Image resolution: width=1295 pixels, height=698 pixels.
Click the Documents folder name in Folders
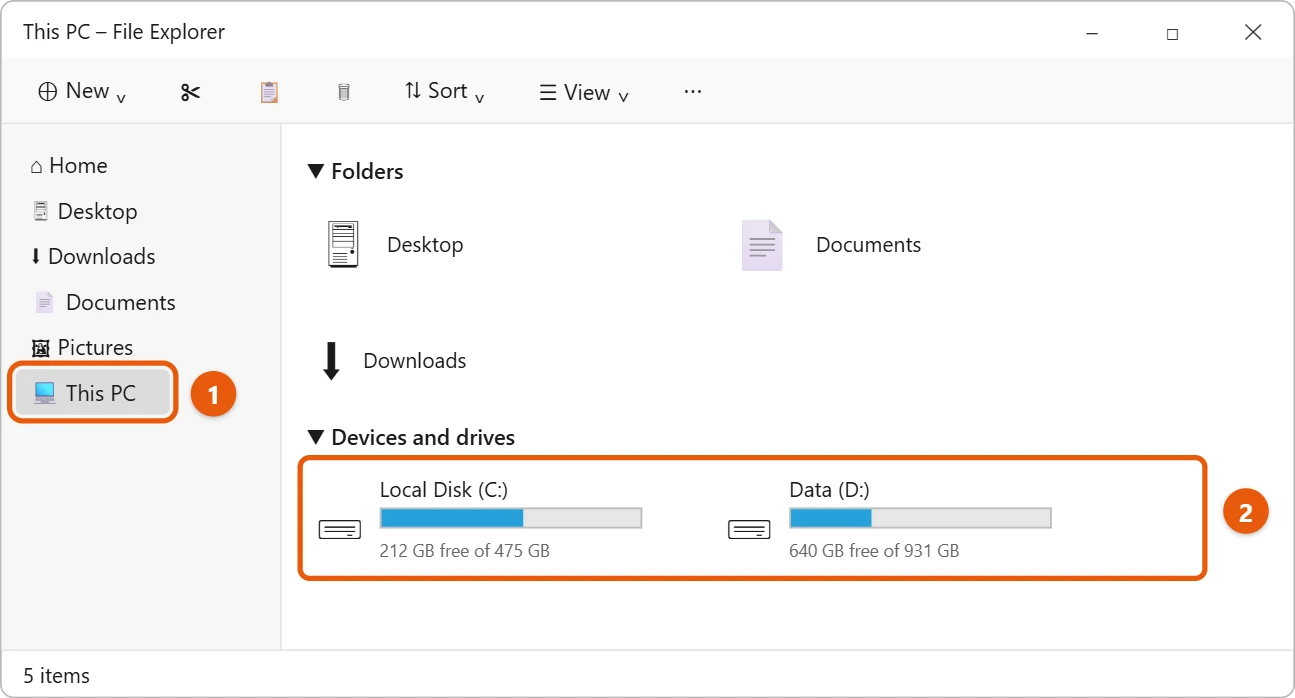pos(868,245)
